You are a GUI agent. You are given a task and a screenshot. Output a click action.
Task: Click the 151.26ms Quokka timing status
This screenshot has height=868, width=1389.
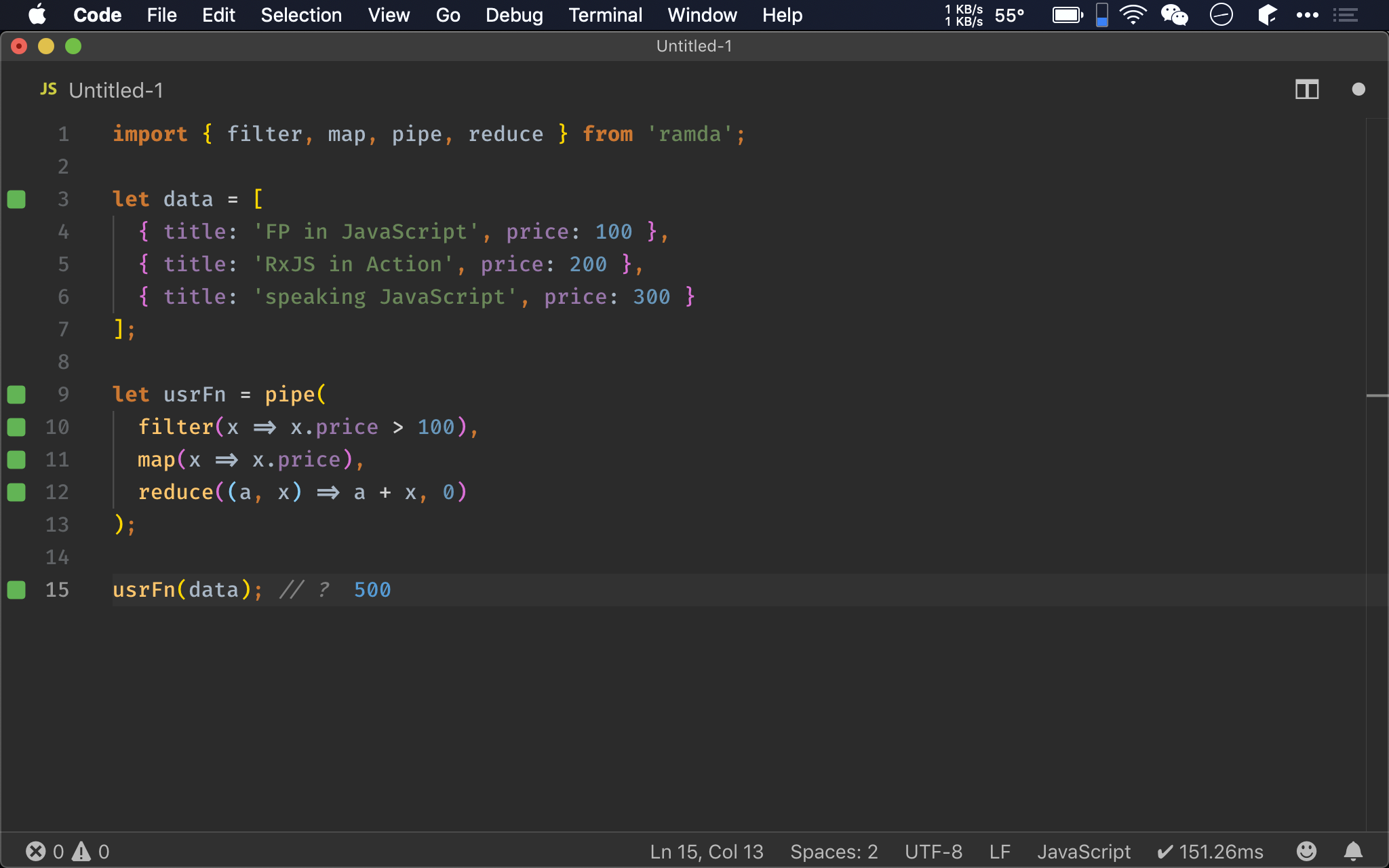[1210, 852]
